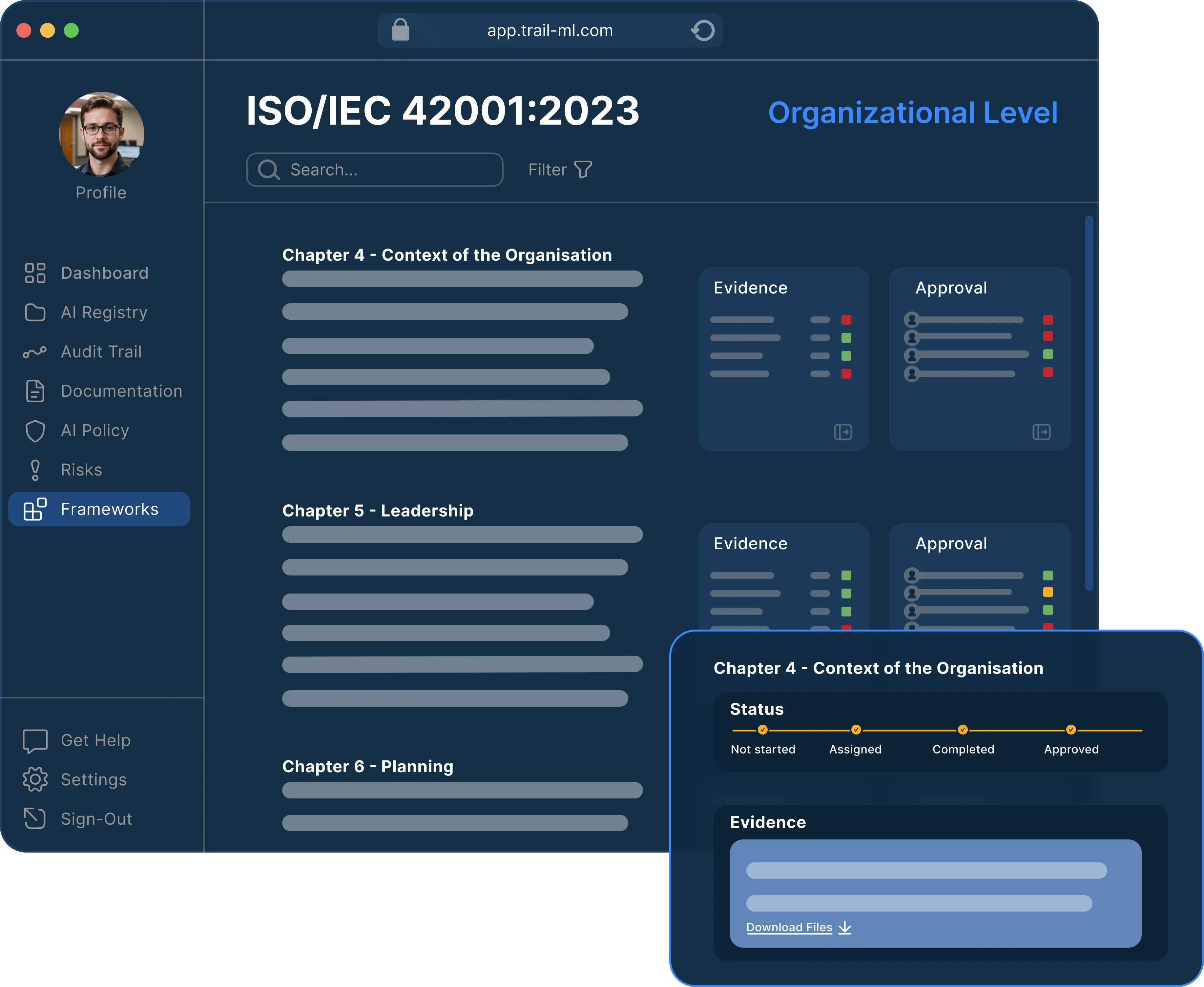This screenshot has height=987, width=1204.
Task: Click the Get Help chat bubble icon
Action: pyautogui.click(x=35, y=741)
